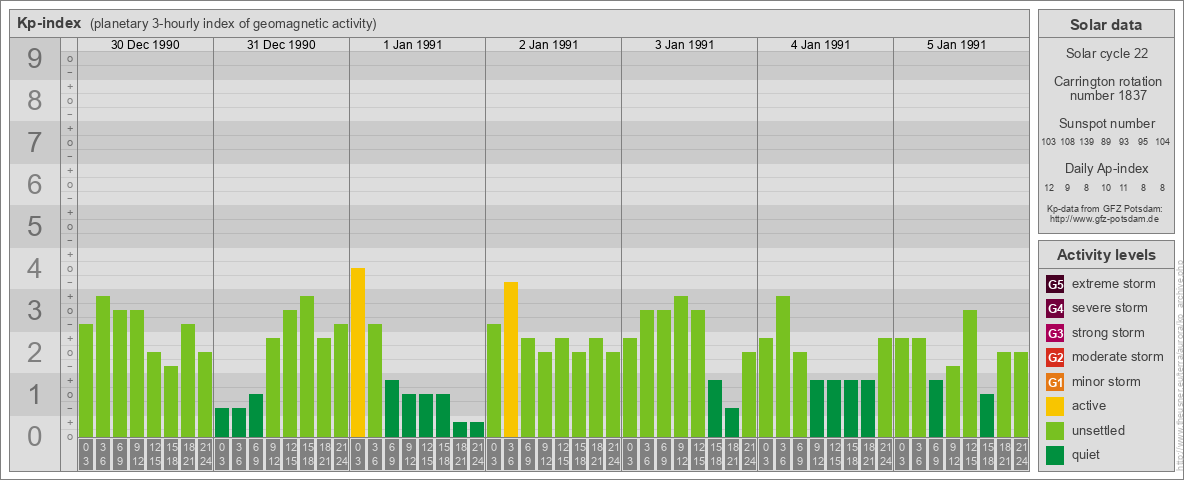Screen dimensions: 1184x480
Task: Click the 1 Jan 1991 21-24h quiet bar
Action: [x=476, y=429]
